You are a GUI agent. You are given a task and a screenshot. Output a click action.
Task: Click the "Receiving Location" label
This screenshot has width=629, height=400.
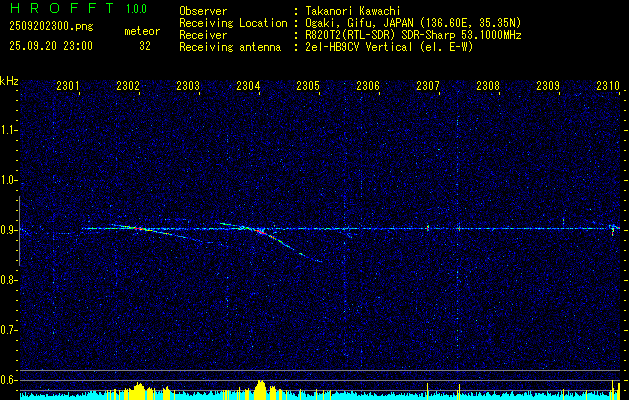coord(233,23)
